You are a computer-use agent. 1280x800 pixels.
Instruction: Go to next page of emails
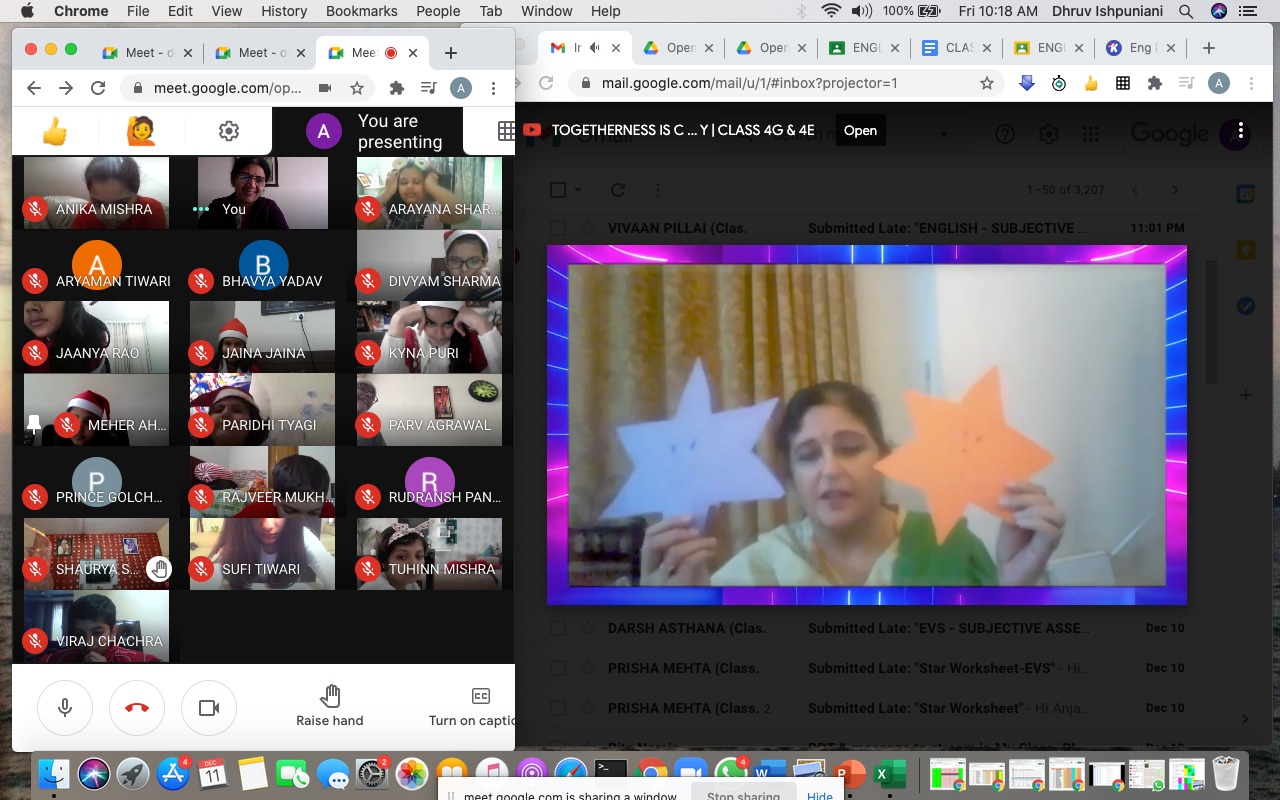pyautogui.click(x=1174, y=190)
